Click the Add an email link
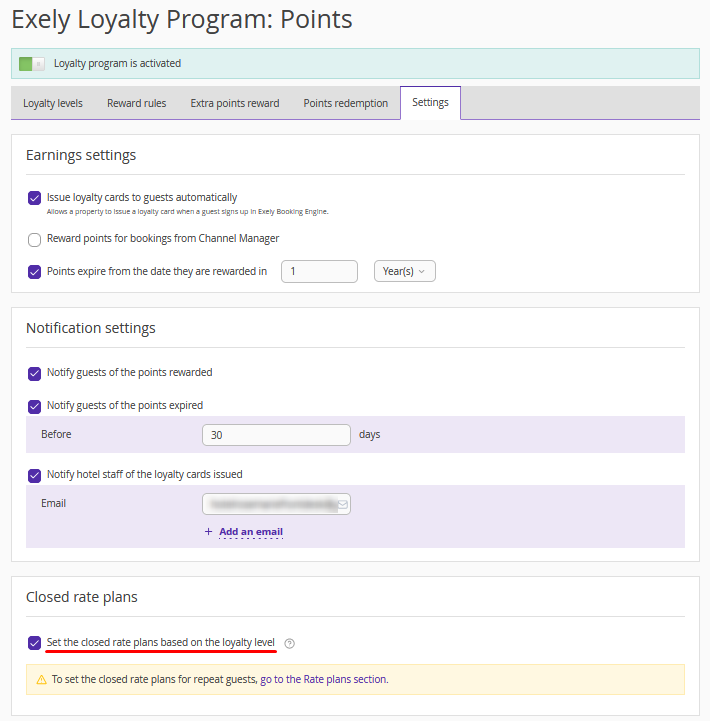The width and height of the screenshot is (710, 721). coord(251,532)
